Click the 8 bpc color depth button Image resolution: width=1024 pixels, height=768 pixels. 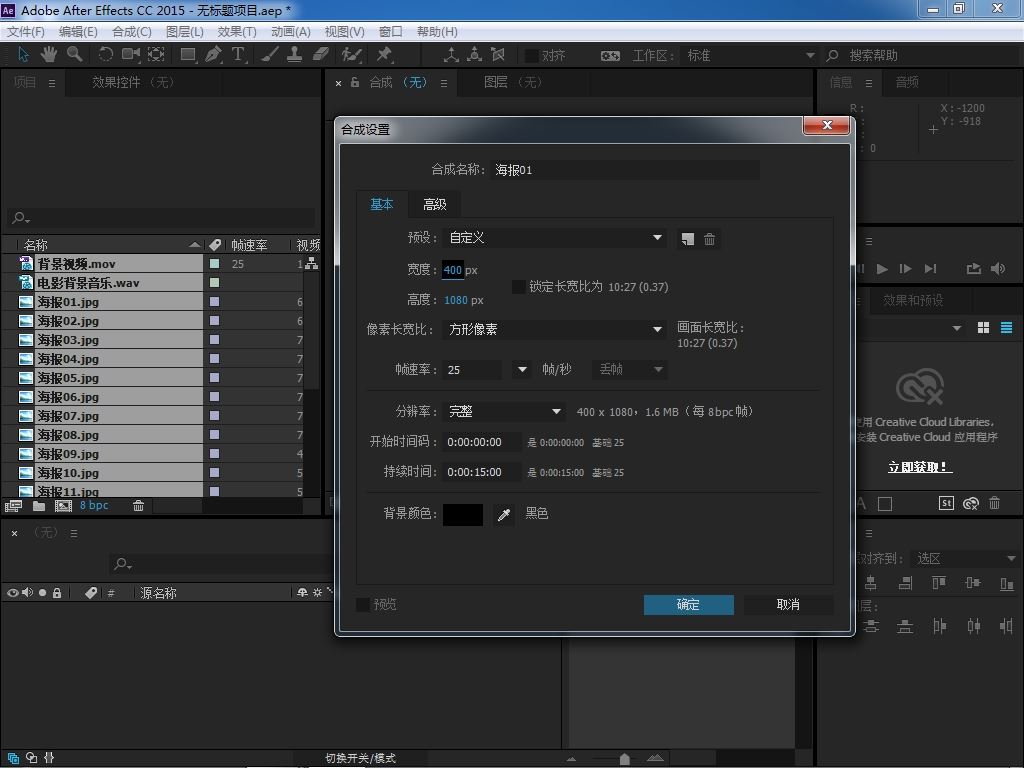[x=94, y=505]
